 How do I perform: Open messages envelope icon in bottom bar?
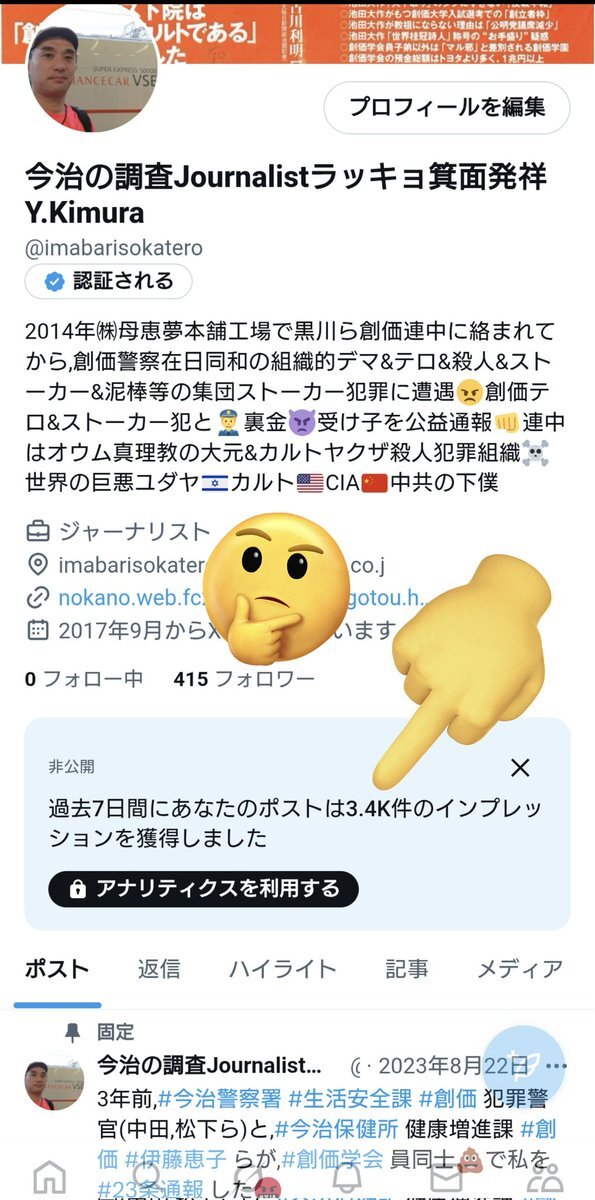pyautogui.click(x=446, y=1178)
